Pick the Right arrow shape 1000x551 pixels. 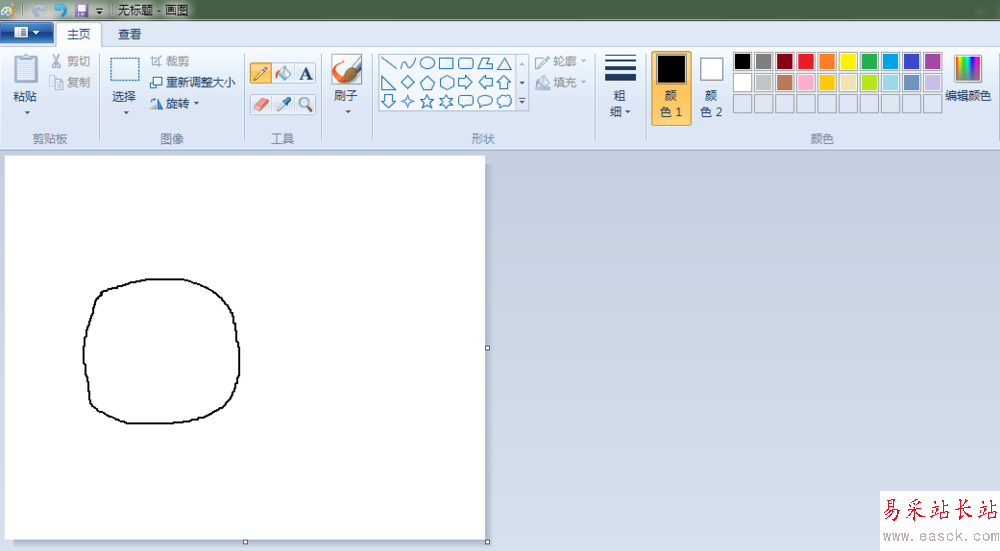click(x=466, y=82)
